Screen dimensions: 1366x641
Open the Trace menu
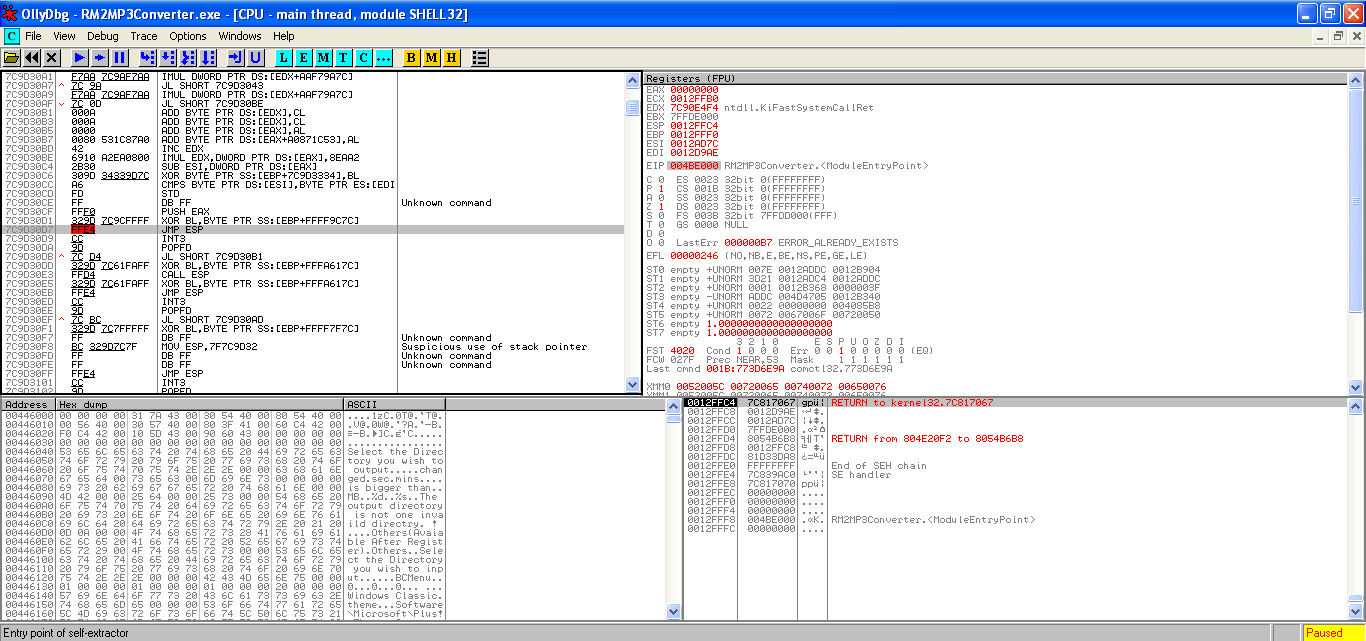[x=144, y=36]
